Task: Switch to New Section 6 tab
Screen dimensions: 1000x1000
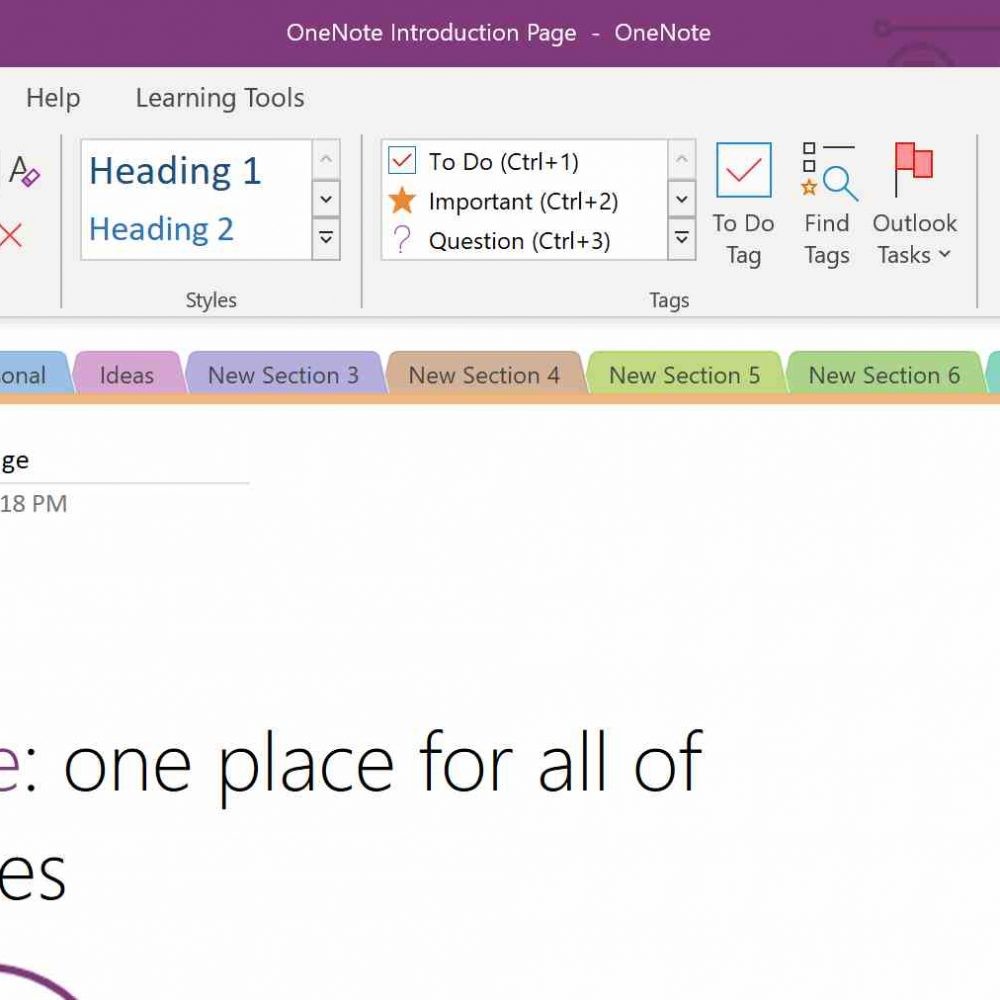Action: (884, 375)
